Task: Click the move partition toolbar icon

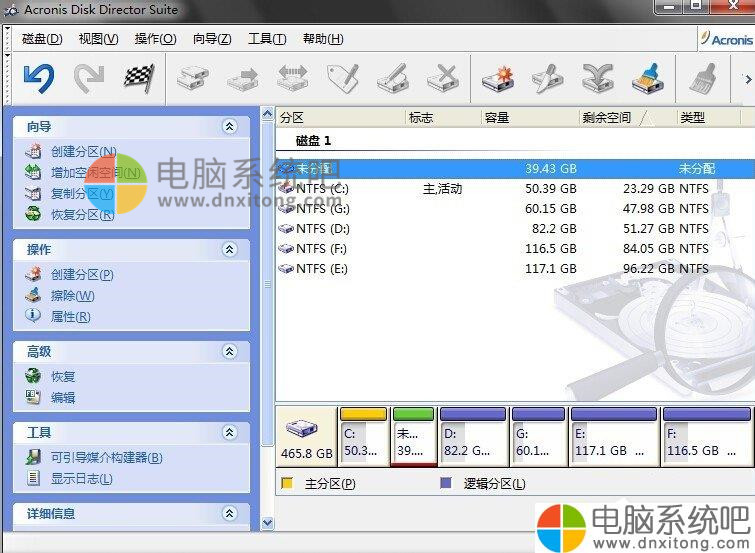Action: click(x=243, y=79)
